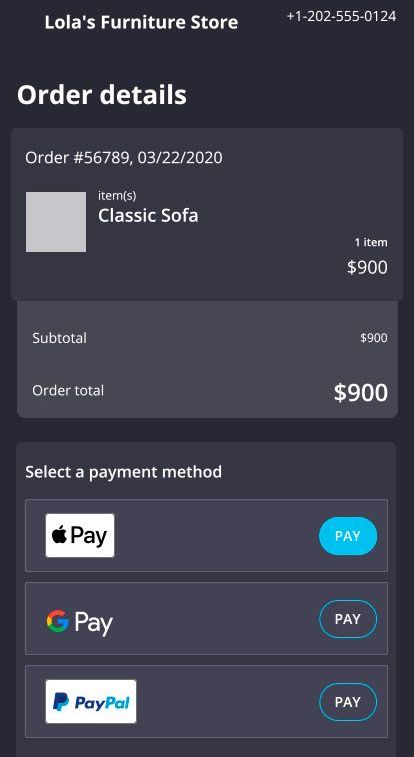Click the Subtotal label
Image resolution: width=414 pixels, height=757 pixels.
[59, 338]
